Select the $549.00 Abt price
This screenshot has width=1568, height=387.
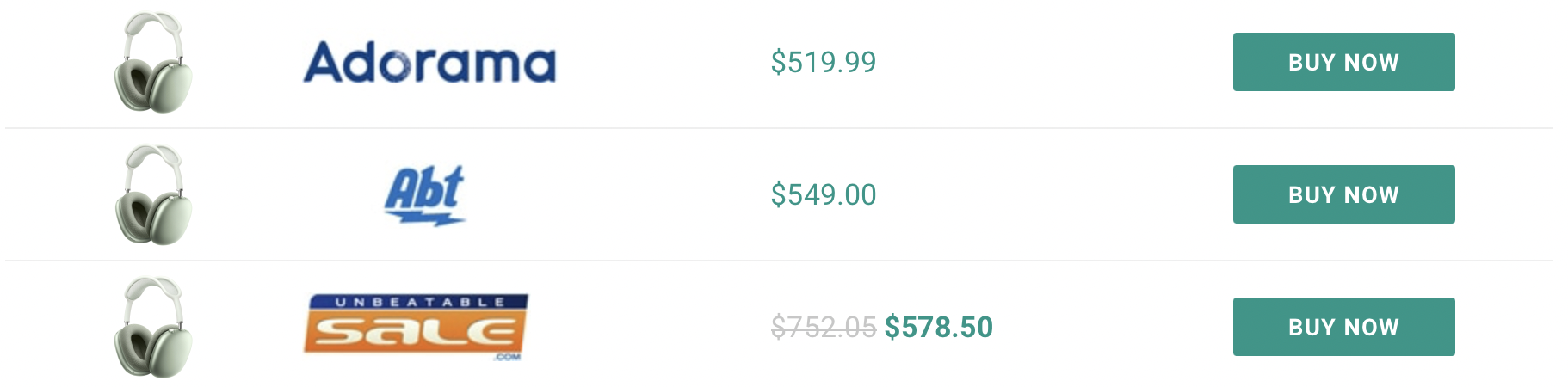pos(824,194)
